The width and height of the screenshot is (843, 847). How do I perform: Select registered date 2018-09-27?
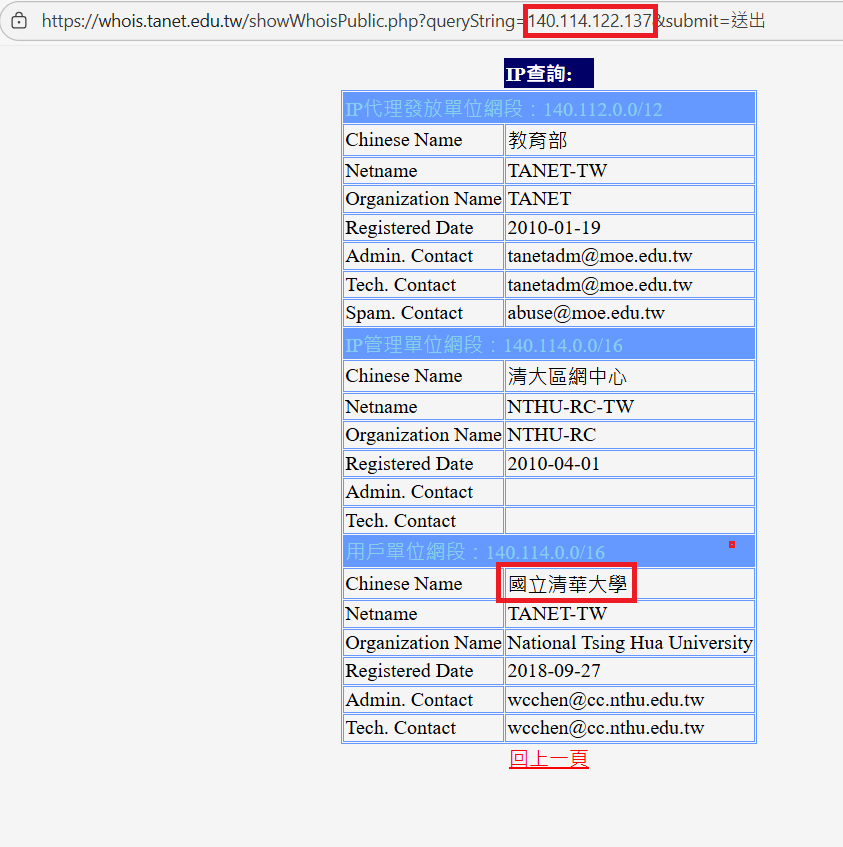point(630,671)
